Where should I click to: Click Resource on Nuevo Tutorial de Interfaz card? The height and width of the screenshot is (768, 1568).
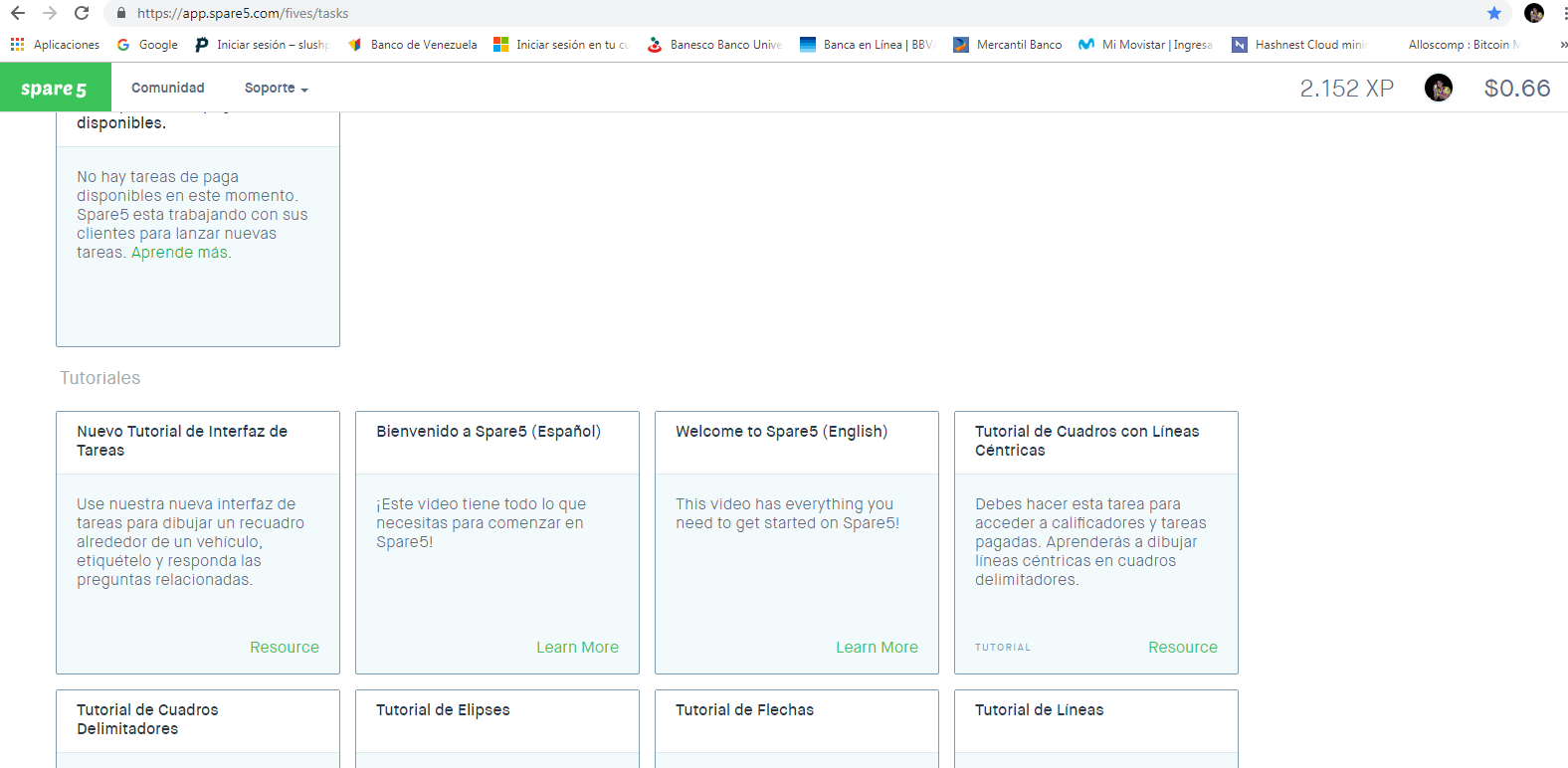coord(285,648)
